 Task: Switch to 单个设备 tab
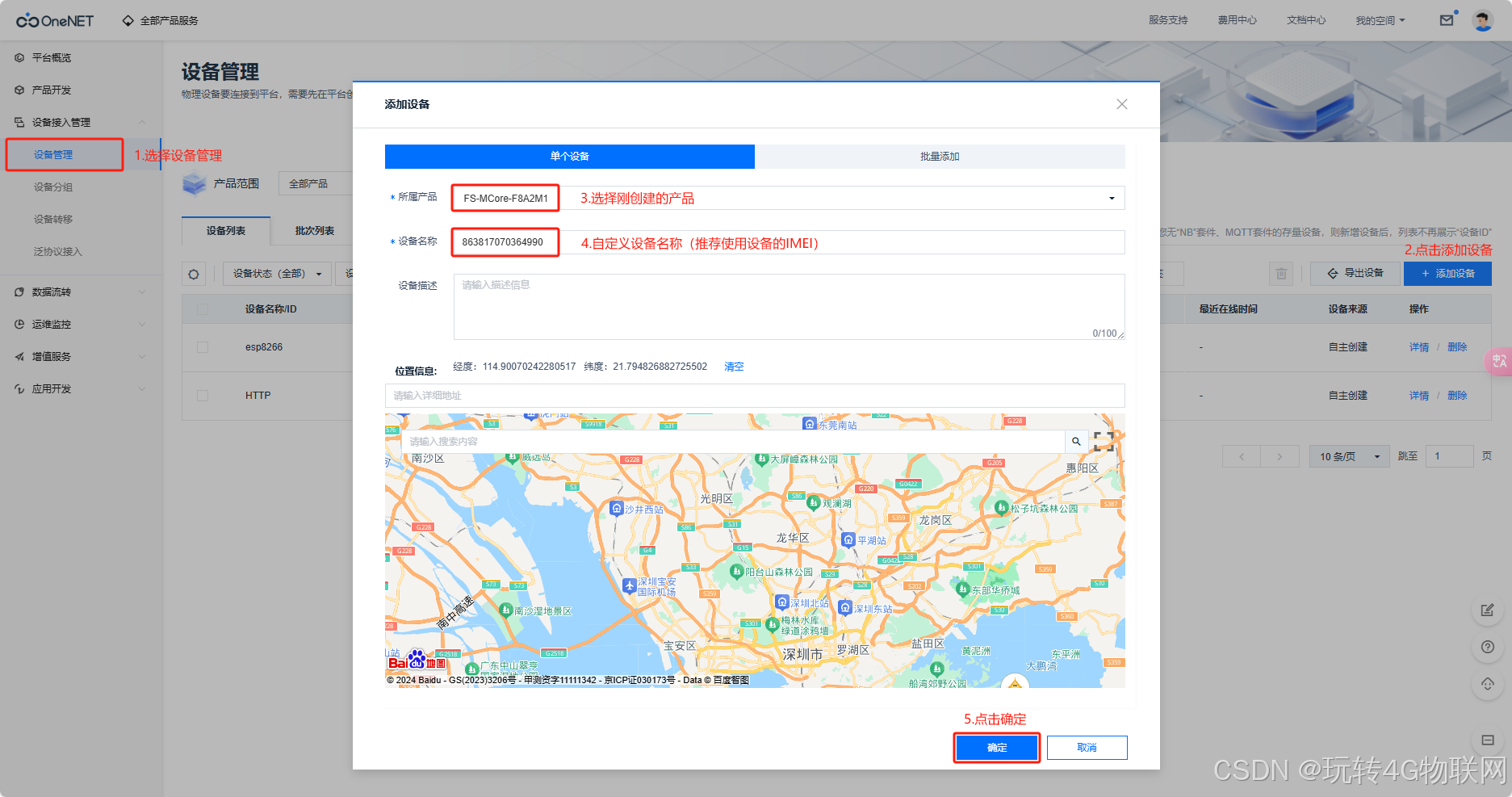coord(570,157)
